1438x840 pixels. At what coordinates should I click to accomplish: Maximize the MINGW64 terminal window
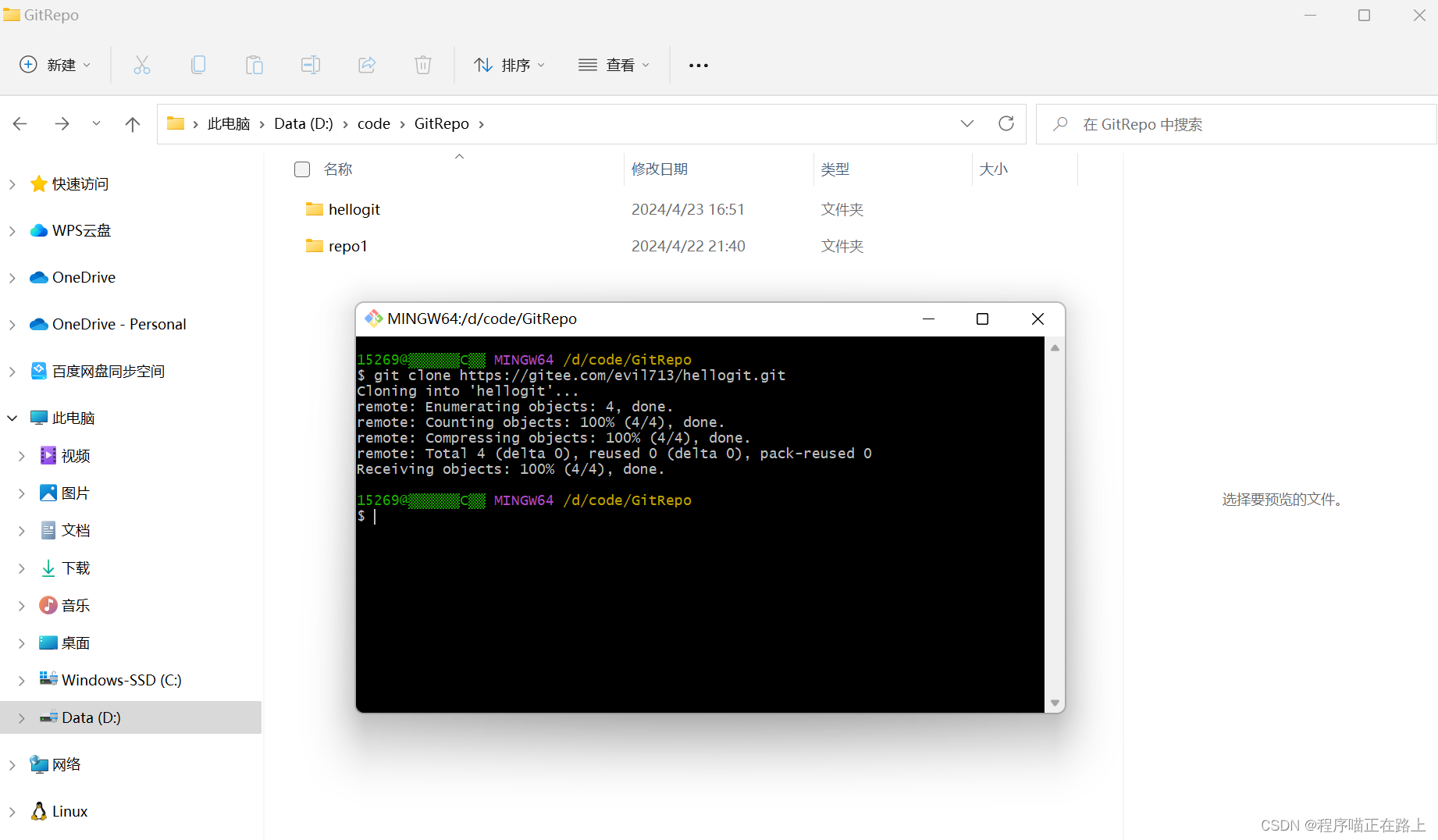[x=982, y=319]
